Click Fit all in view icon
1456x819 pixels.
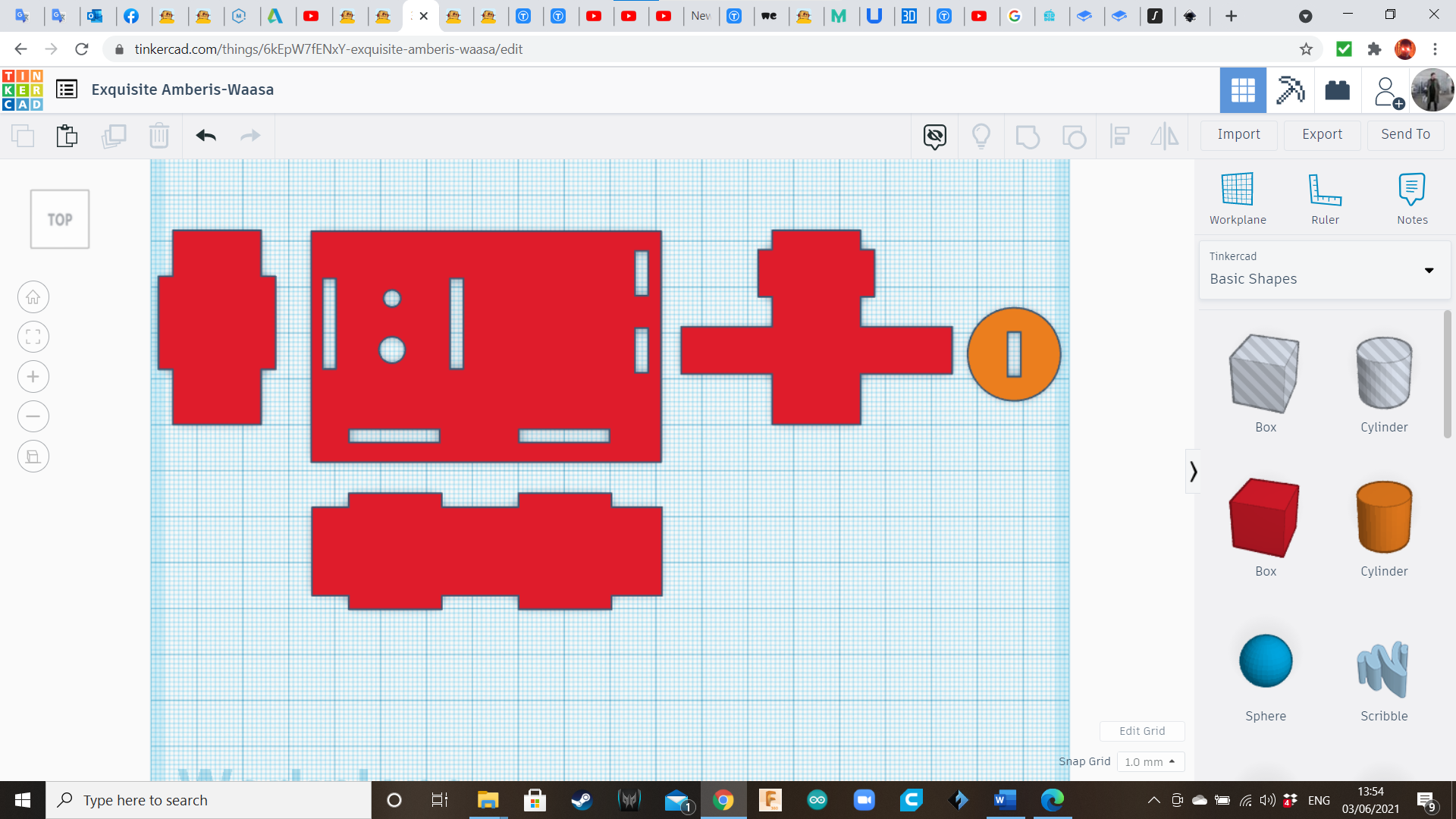tap(33, 337)
